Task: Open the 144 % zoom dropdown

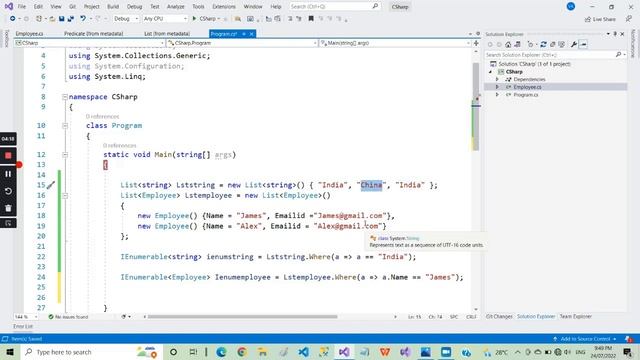Action: [26, 317]
